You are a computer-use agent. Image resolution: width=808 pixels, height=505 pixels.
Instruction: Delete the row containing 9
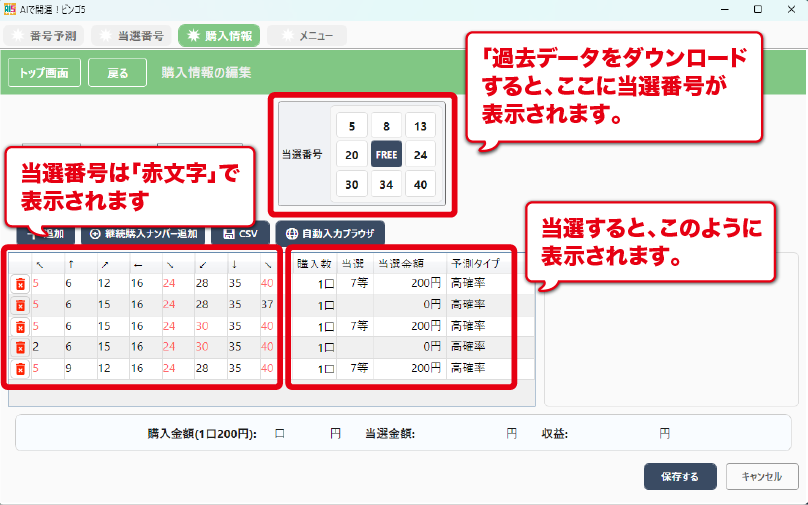[x=20, y=368]
